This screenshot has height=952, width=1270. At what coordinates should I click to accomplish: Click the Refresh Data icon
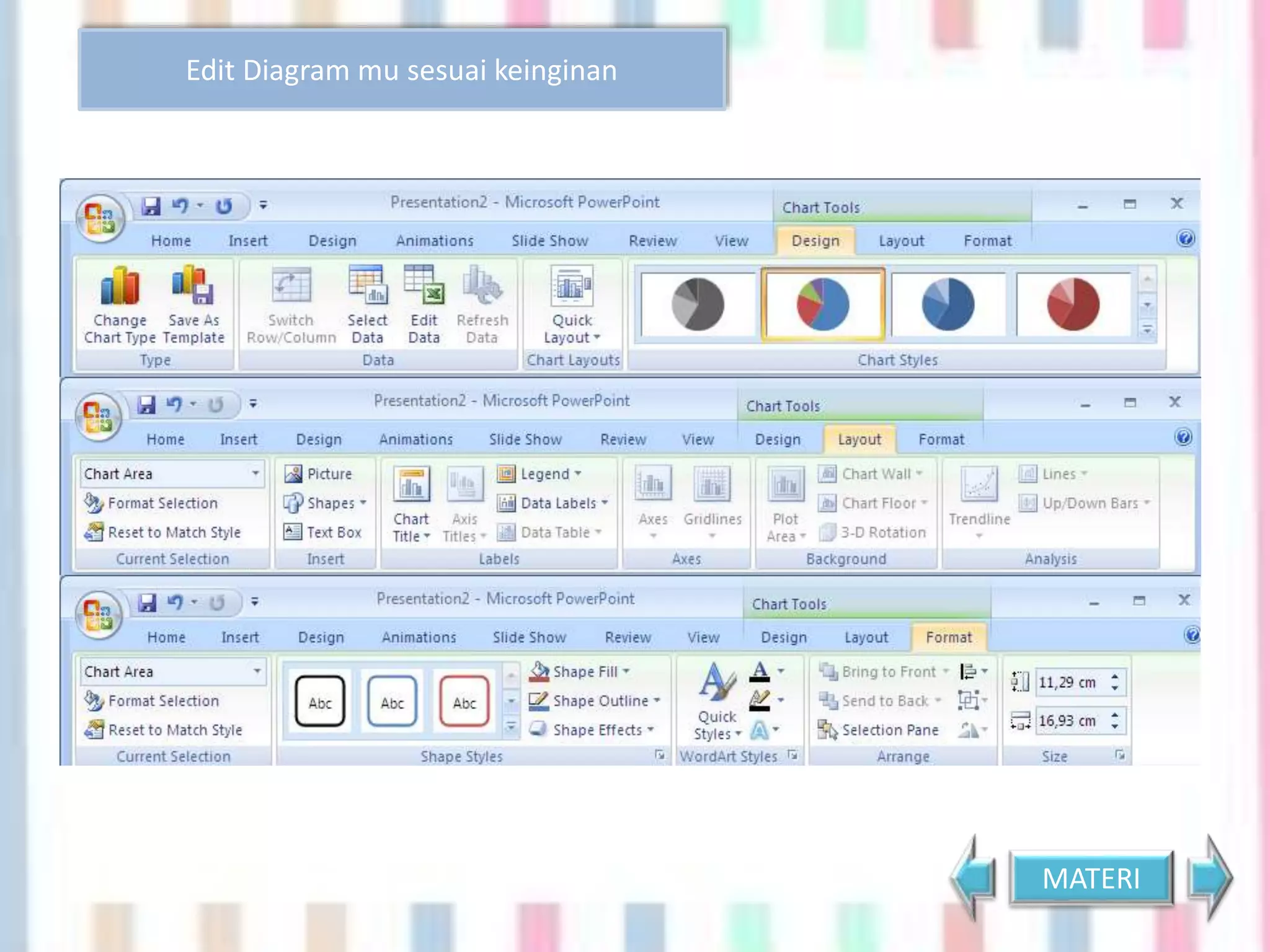[482, 304]
